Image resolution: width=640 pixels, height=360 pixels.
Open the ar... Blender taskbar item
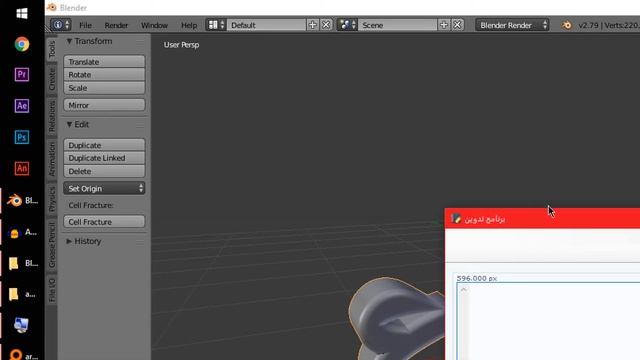(x=22, y=354)
